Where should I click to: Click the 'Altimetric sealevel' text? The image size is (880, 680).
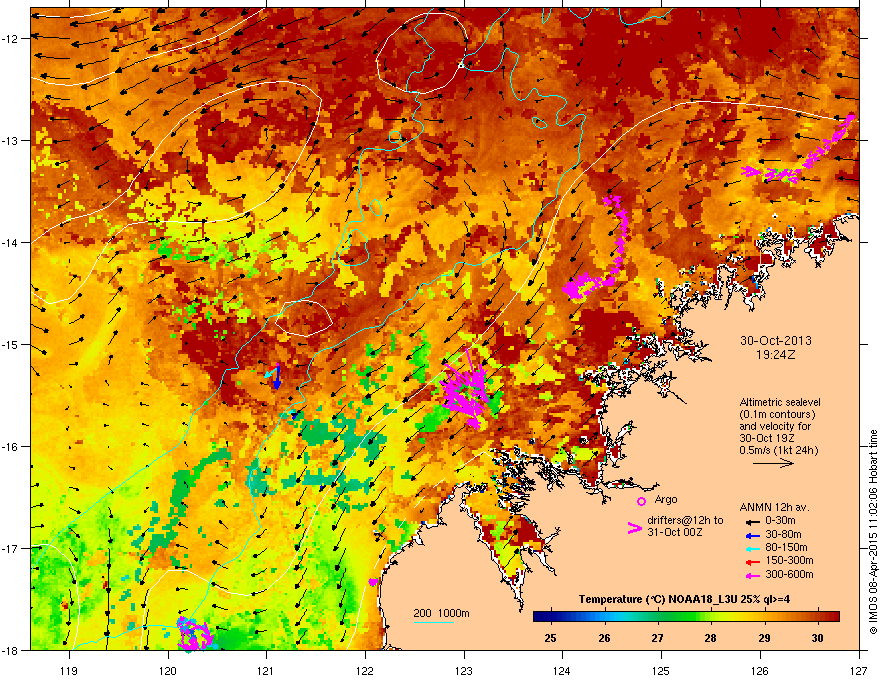click(780, 402)
